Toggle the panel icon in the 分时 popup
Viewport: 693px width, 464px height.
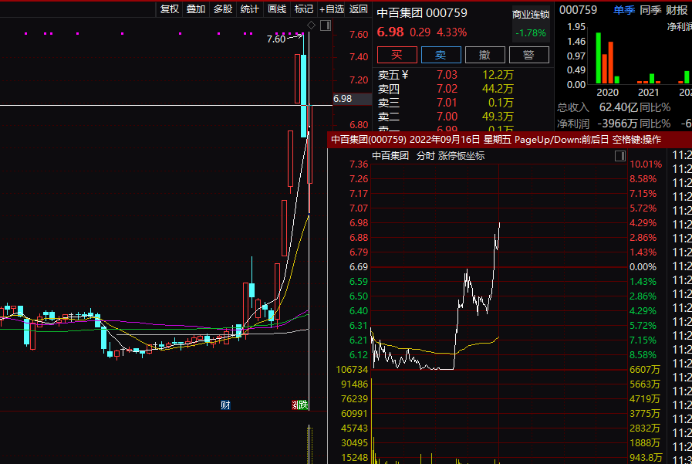click(x=620, y=156)
